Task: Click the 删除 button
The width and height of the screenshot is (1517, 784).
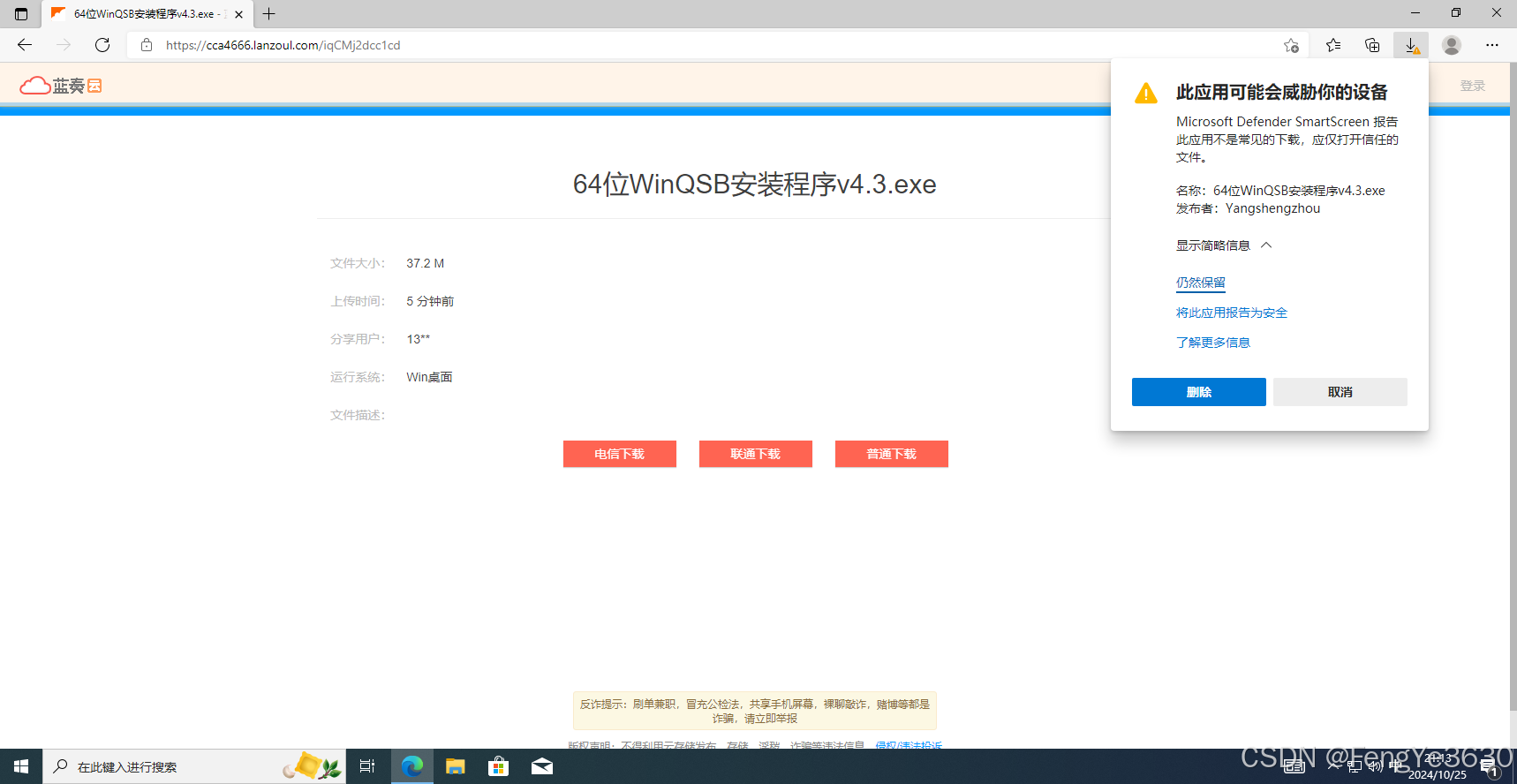Action: tap(1199, 392)
